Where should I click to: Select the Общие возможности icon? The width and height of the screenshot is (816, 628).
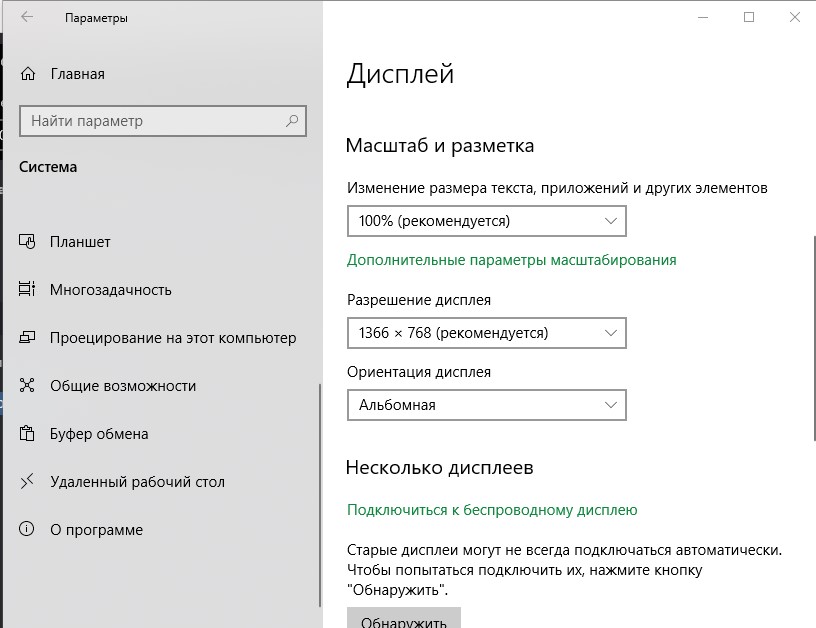(27, 385)
